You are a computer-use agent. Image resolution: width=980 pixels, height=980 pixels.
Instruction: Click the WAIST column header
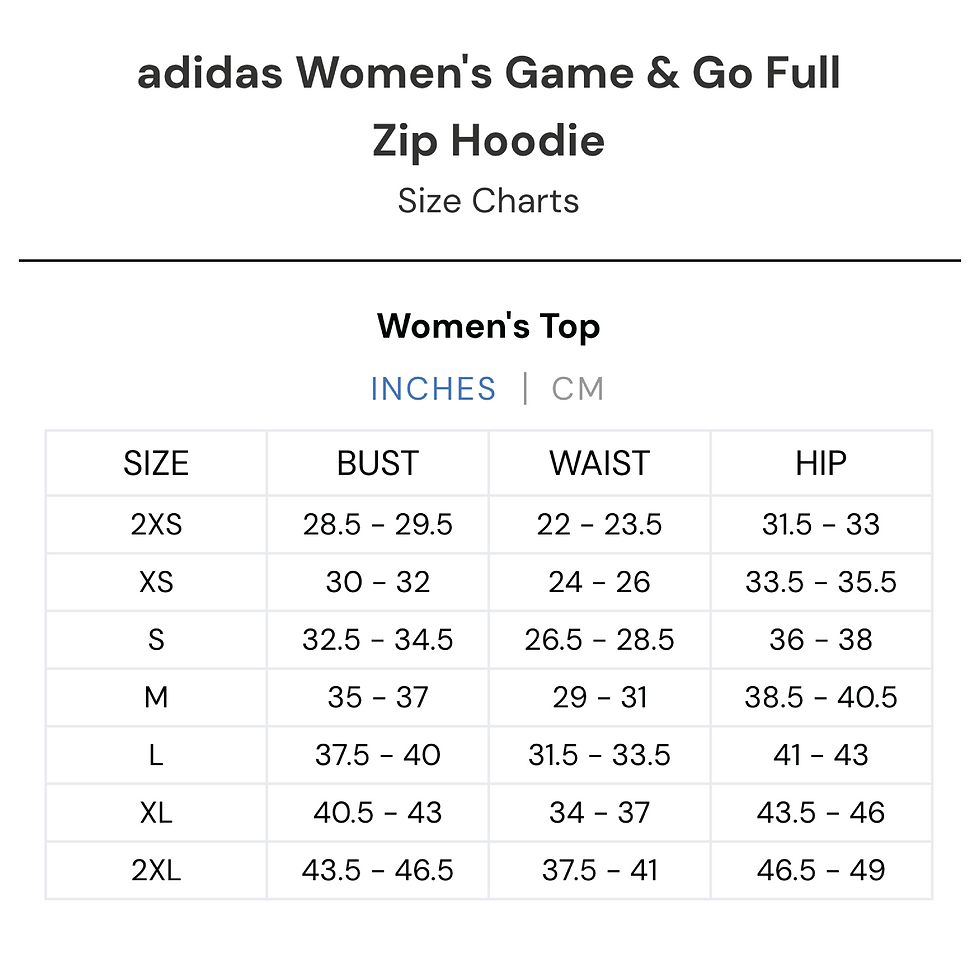[599, 463]
